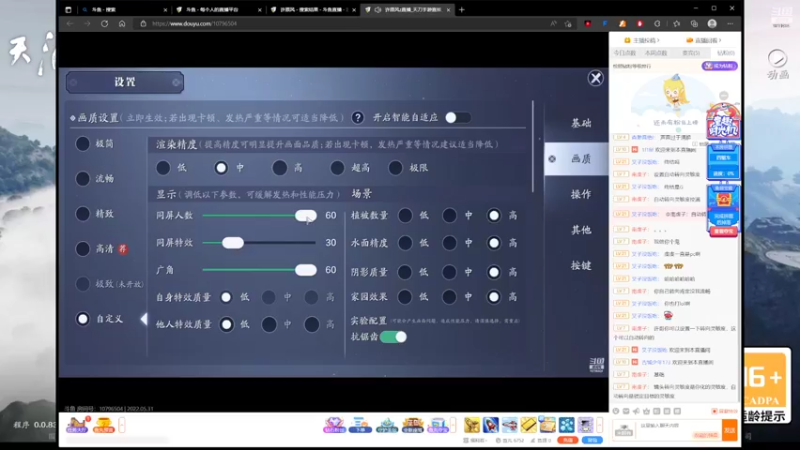Viewport: 800px width, 450px height.
Task: Click the purple fan badge button
Action: click(719, 66)
